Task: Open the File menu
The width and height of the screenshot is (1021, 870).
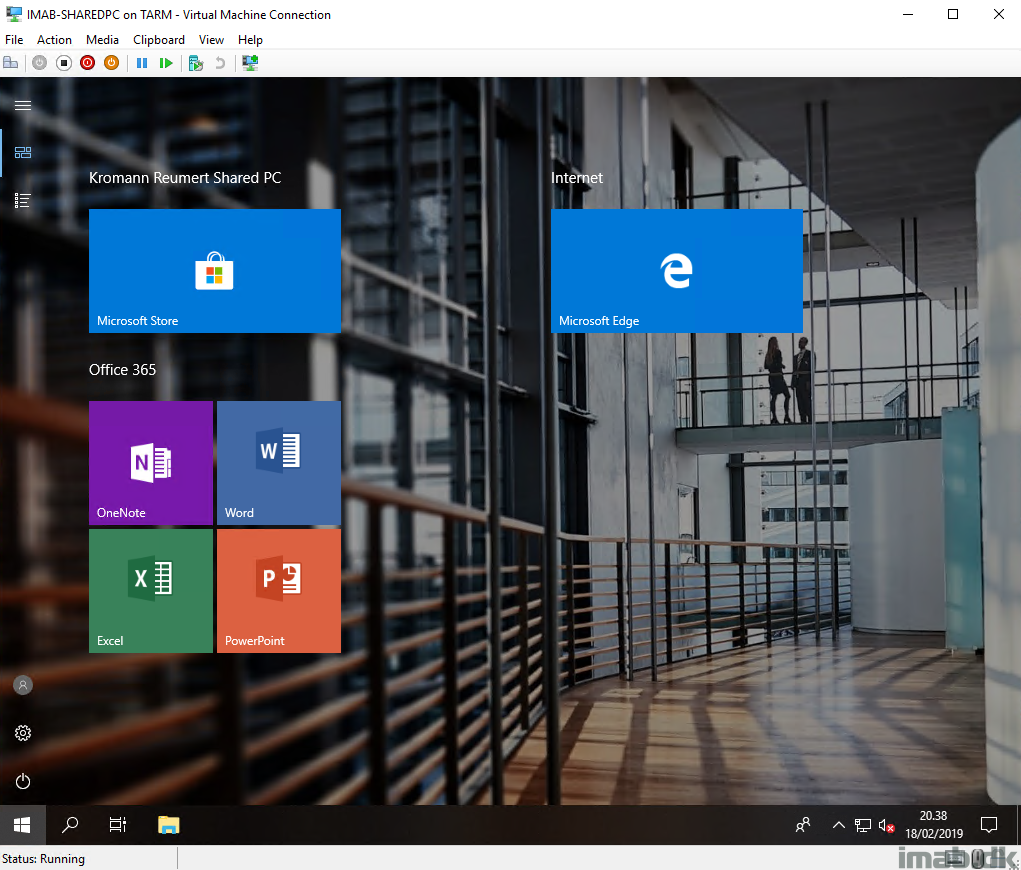Action: click(x=14, y=40)
